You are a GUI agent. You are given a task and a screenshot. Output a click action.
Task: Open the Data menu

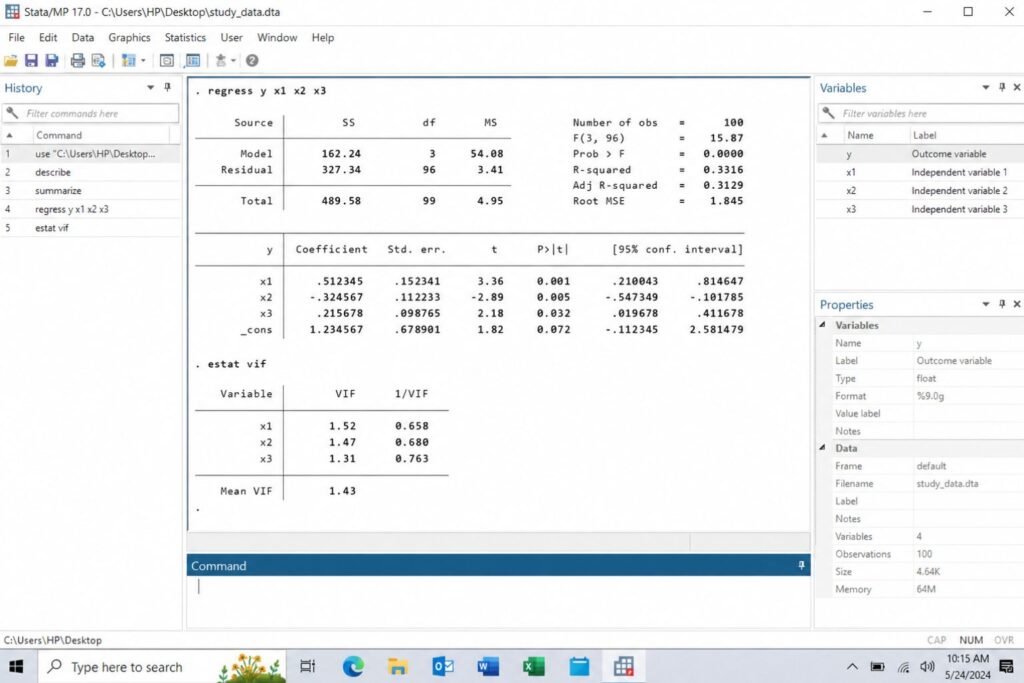point(82,37)
